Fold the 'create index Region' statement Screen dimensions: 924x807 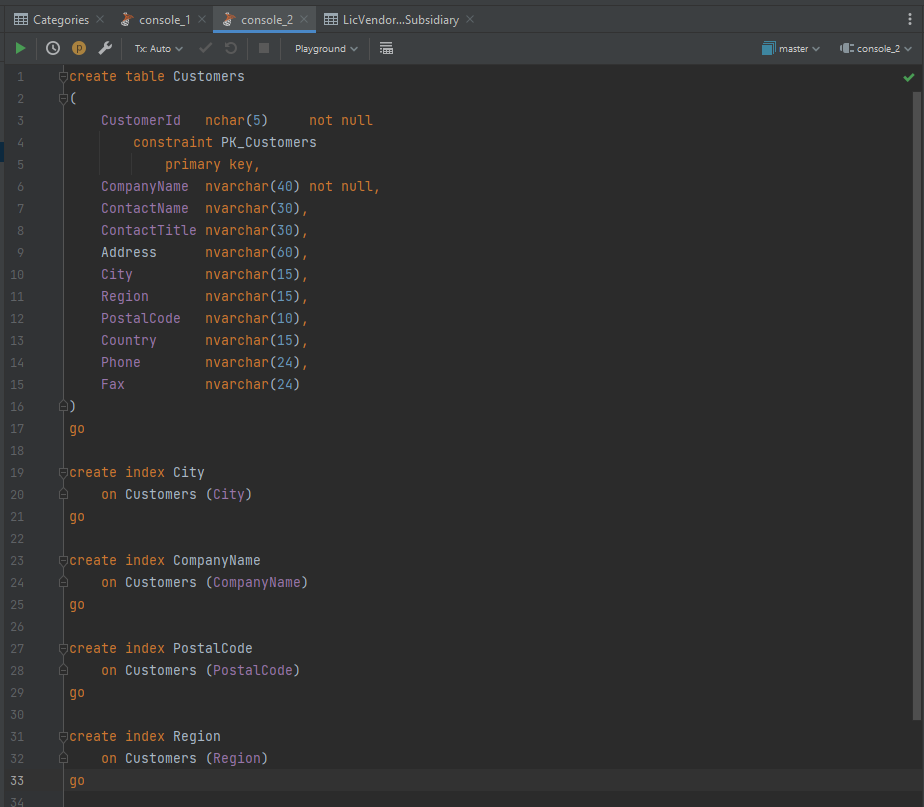pyautogui.click(x=63, y=737)
